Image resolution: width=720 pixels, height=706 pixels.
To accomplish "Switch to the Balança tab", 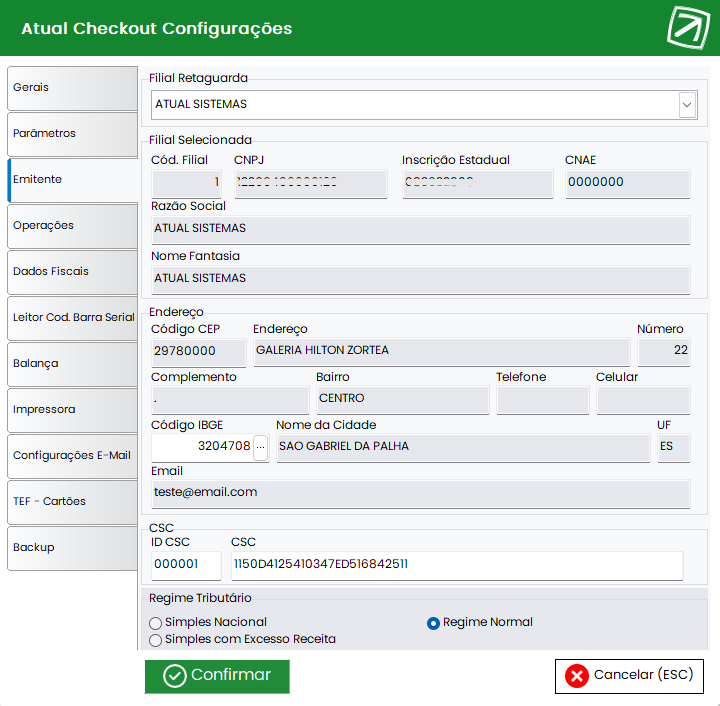I will pos(73,364).
